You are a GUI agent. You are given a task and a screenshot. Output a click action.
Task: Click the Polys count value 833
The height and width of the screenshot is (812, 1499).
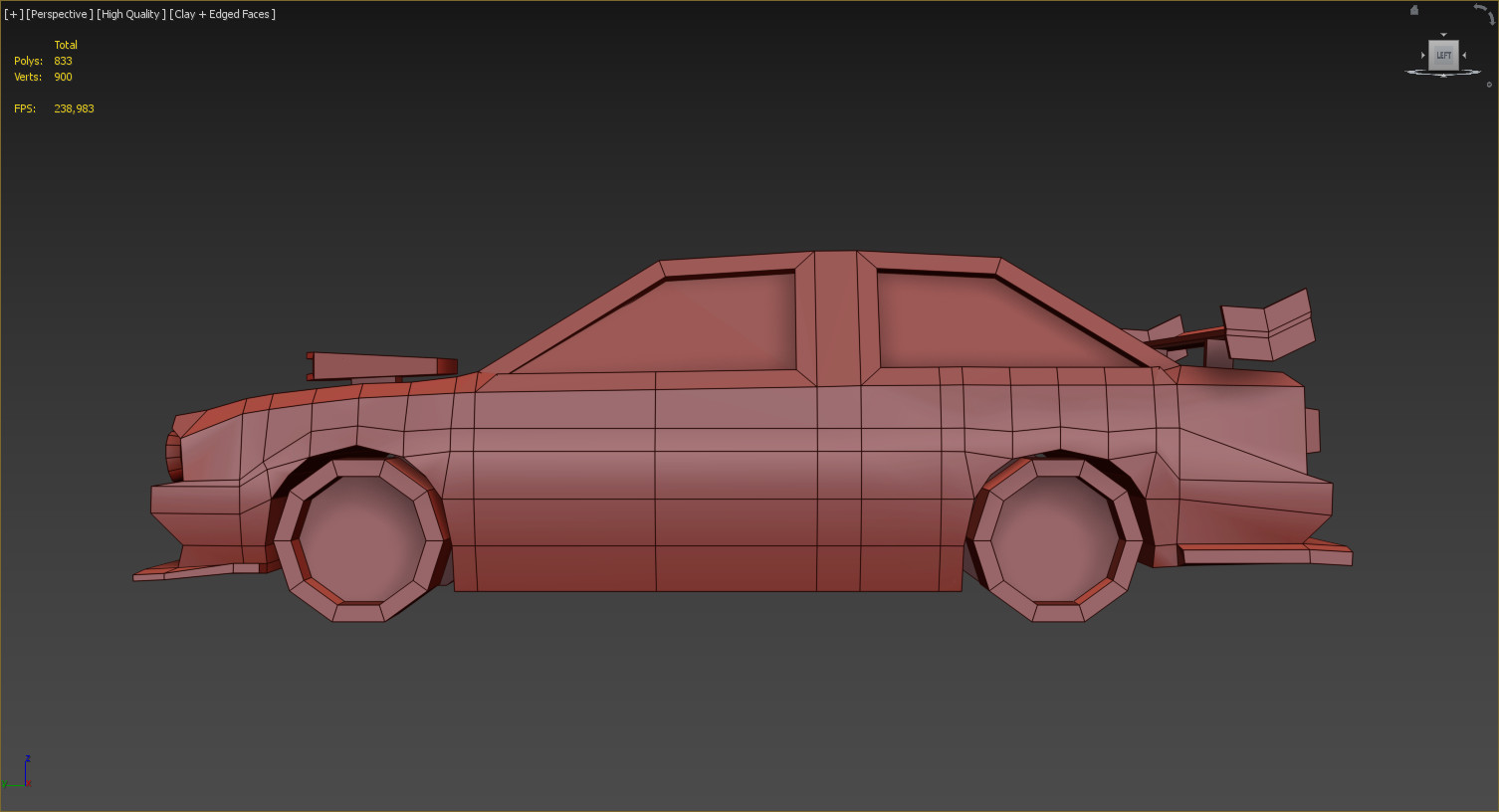[64, 61]
